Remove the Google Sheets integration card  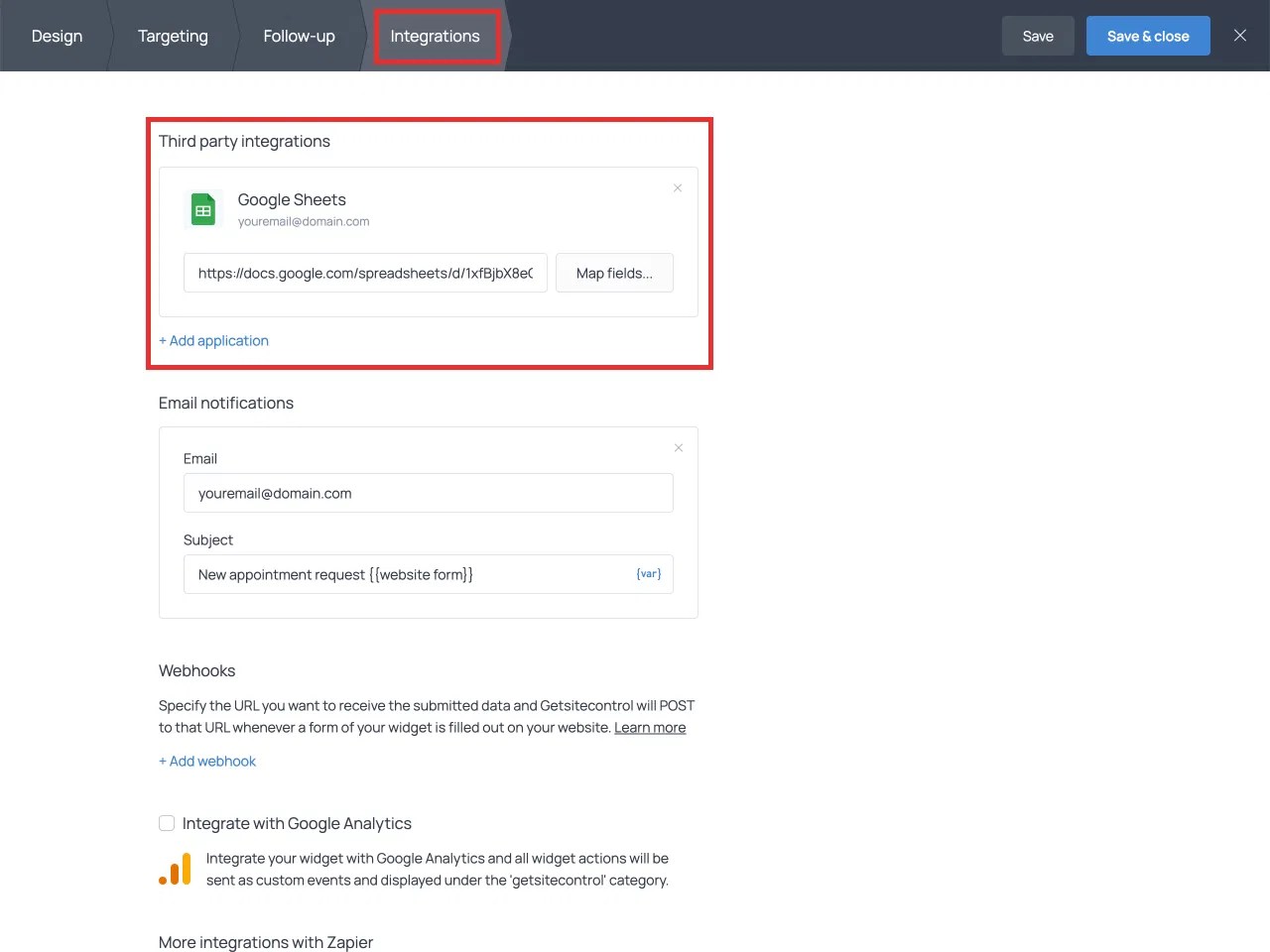click(x=678, y=188)
